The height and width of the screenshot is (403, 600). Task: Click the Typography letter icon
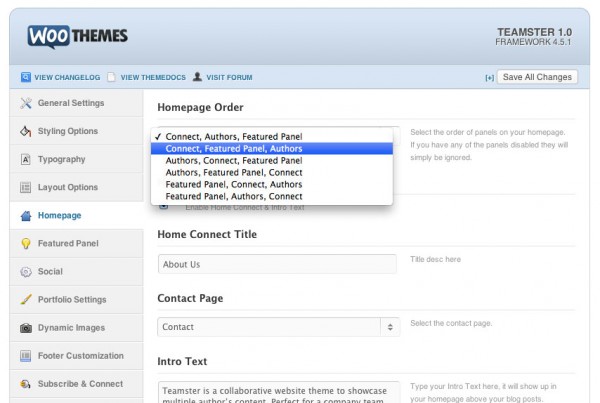[x=26, y=159]
